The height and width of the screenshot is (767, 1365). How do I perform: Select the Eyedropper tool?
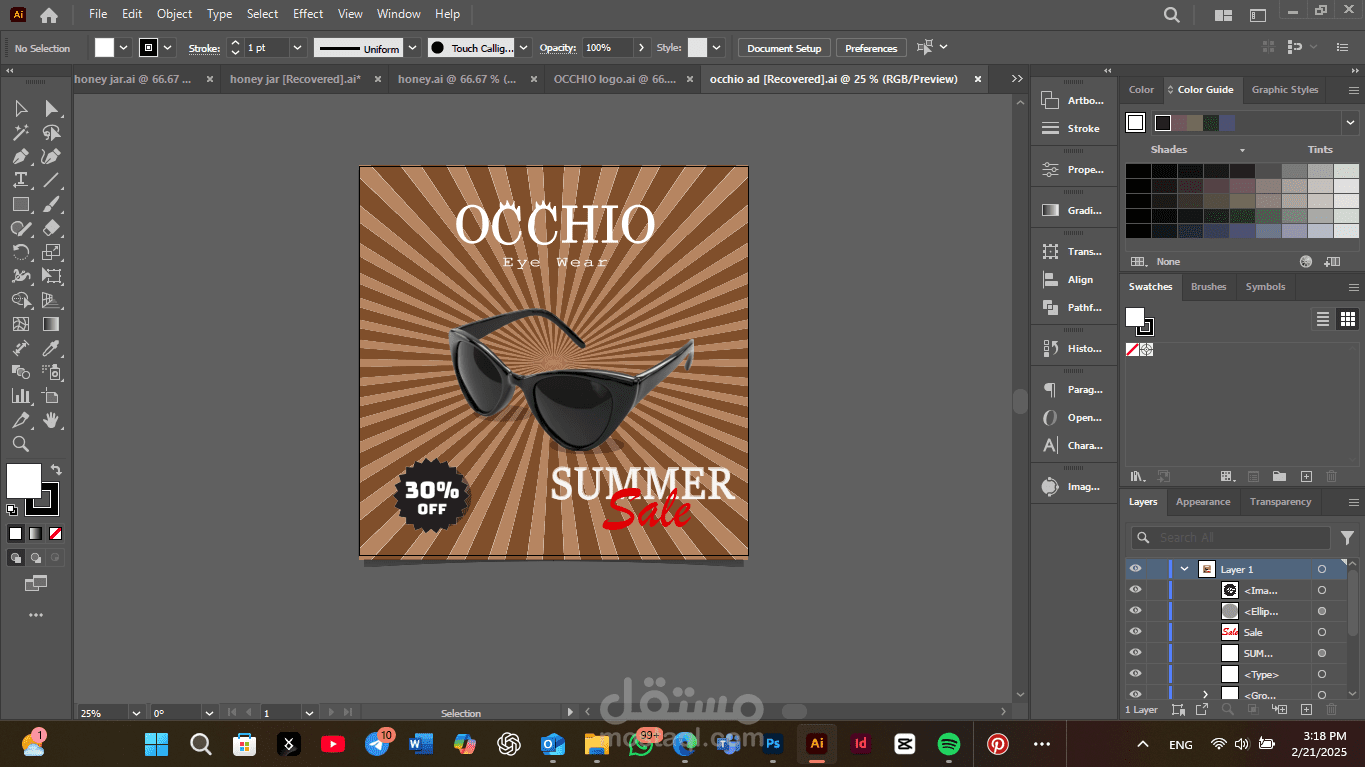coord(51,348)
